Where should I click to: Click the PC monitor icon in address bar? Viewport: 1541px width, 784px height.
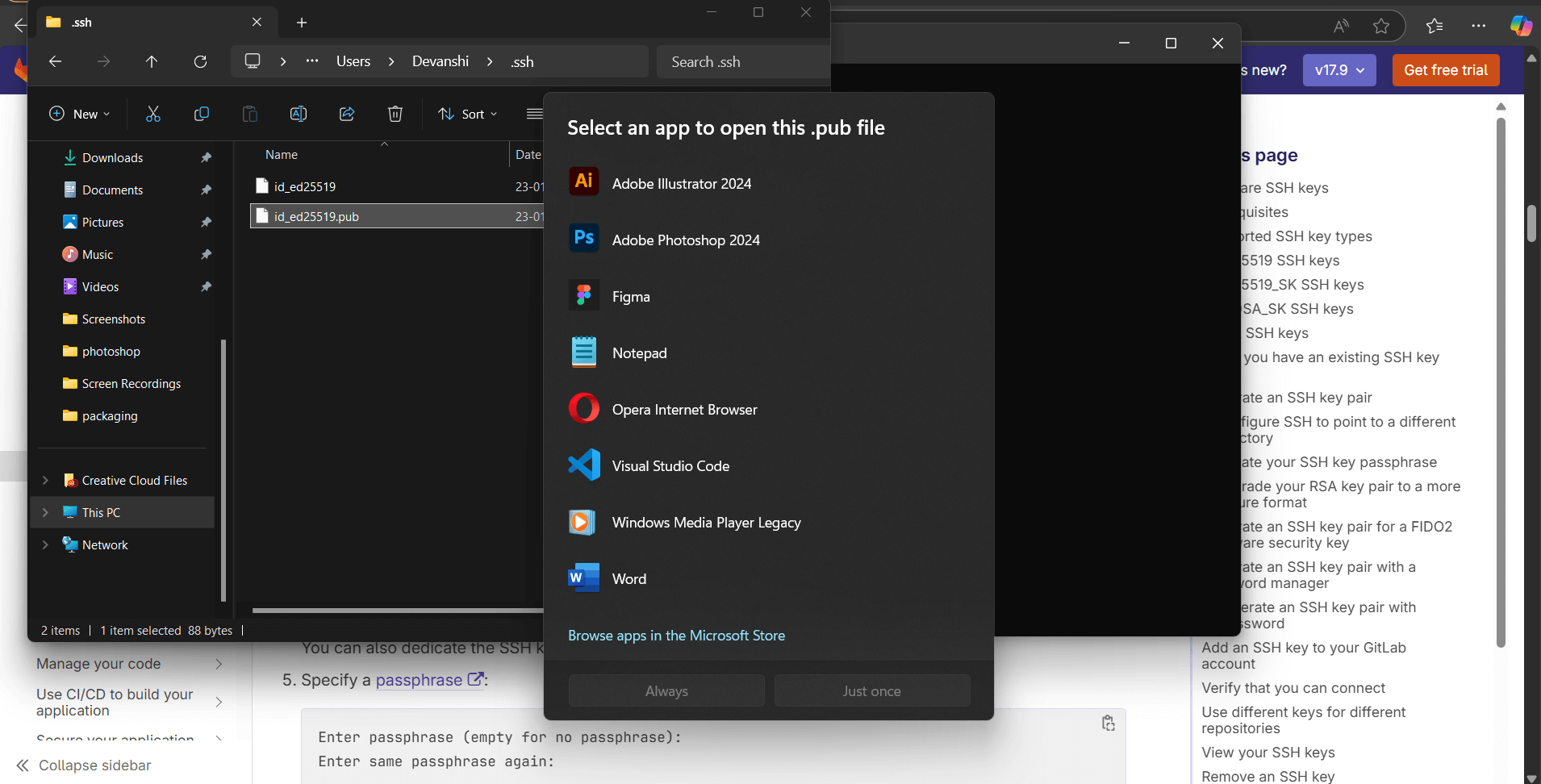pos(253,61)
